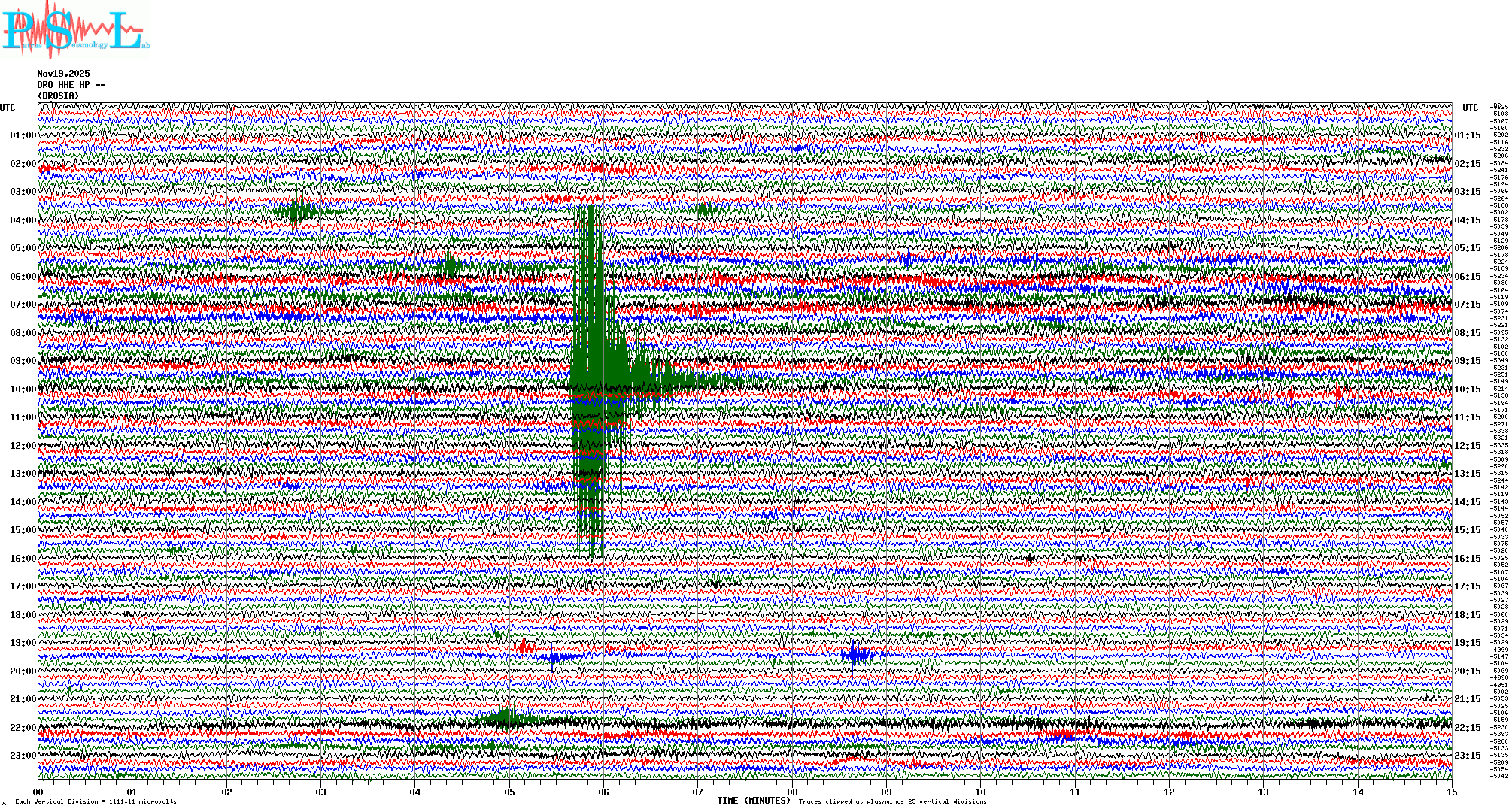The width and height of the screenshot is (1512, 812).
Task: Click the top-left UTC label
Action: click(8, 108)
